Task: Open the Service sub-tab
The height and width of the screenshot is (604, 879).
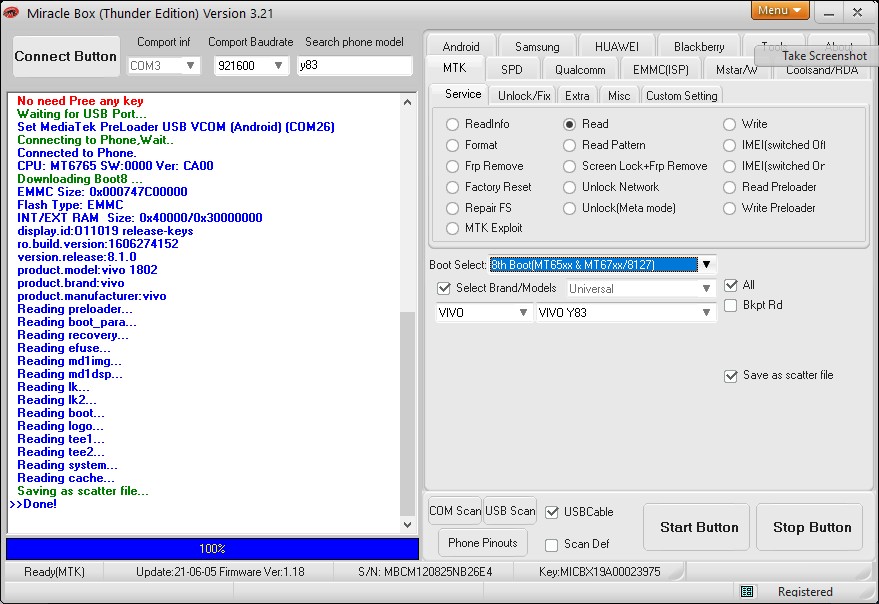Action: pos(462,94)
